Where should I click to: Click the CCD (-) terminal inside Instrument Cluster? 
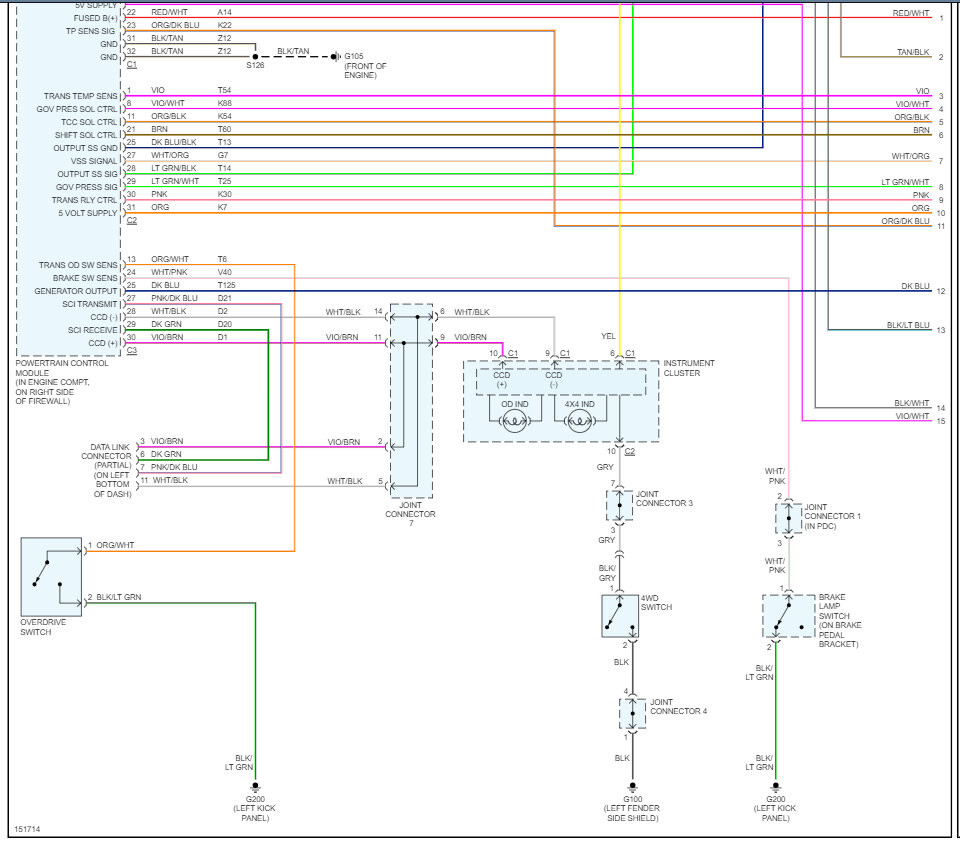553,379
